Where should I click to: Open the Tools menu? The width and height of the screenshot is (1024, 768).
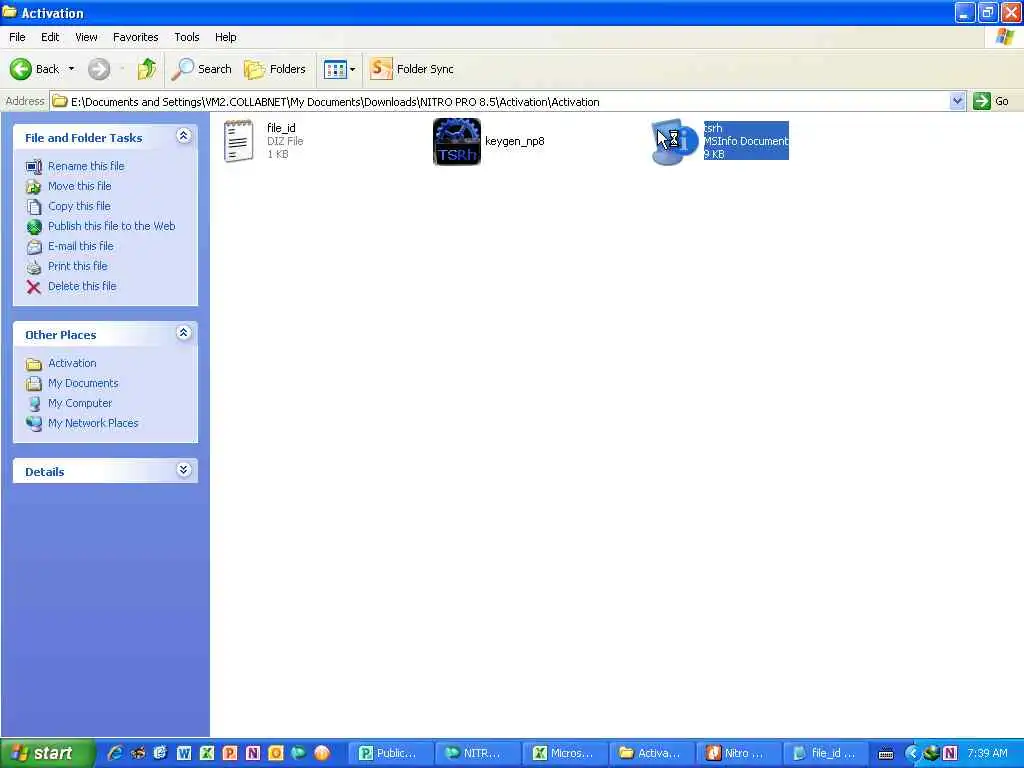point(186,37)
